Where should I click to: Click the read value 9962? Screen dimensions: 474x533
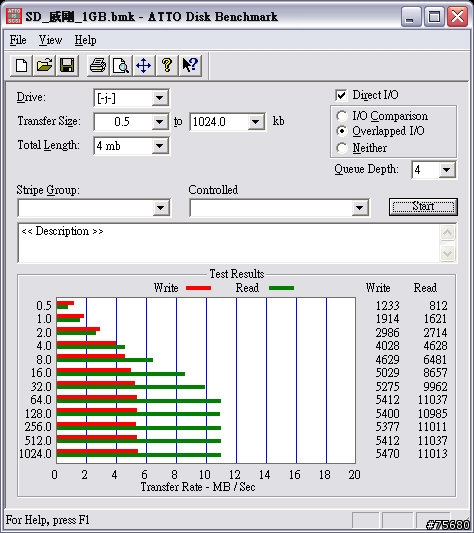[x=435, y=386]
